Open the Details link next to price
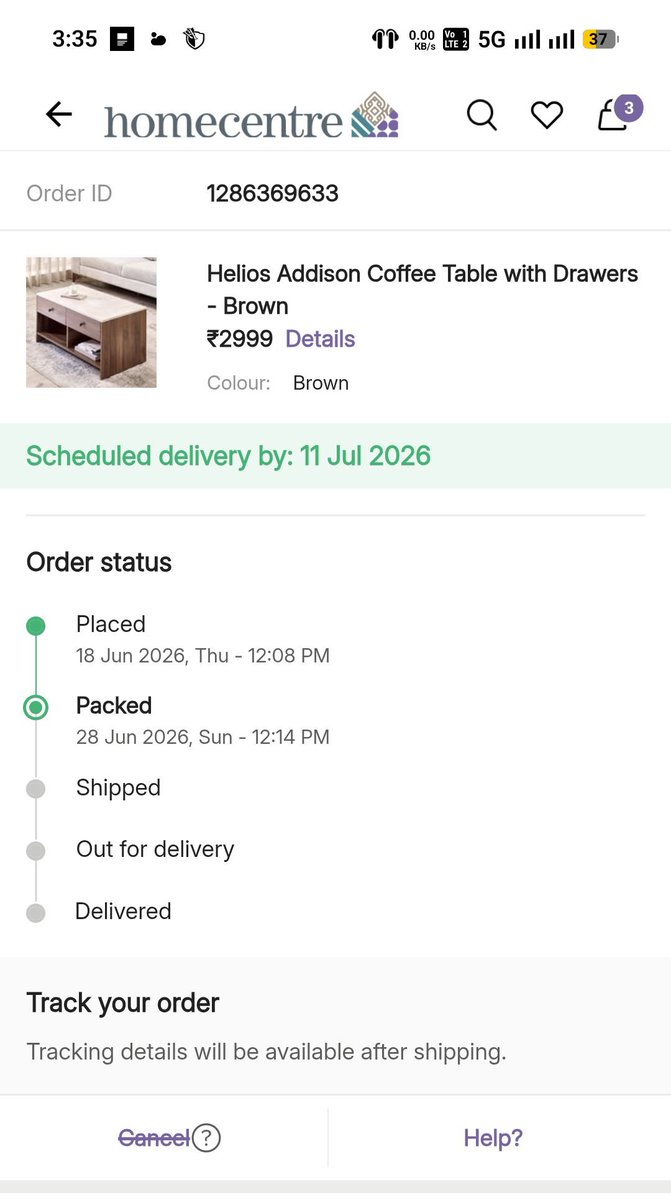Viewport: 671px width, 1200px height. tap(320, 339)
